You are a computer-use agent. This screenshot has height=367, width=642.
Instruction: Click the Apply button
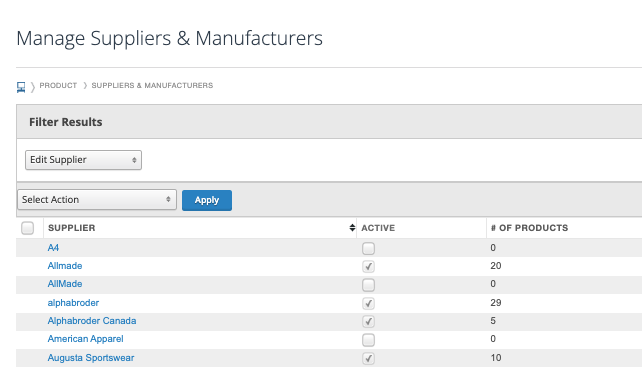pos(207,200)
